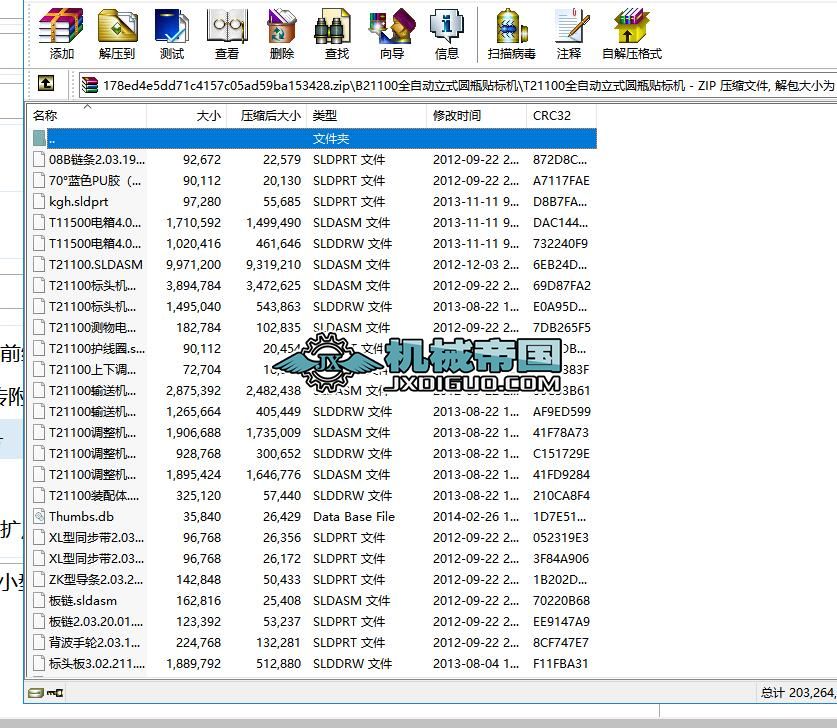Sort by CRC32 column header
Image resolution: width=837 pixels, height=728 pixels.
562,116
